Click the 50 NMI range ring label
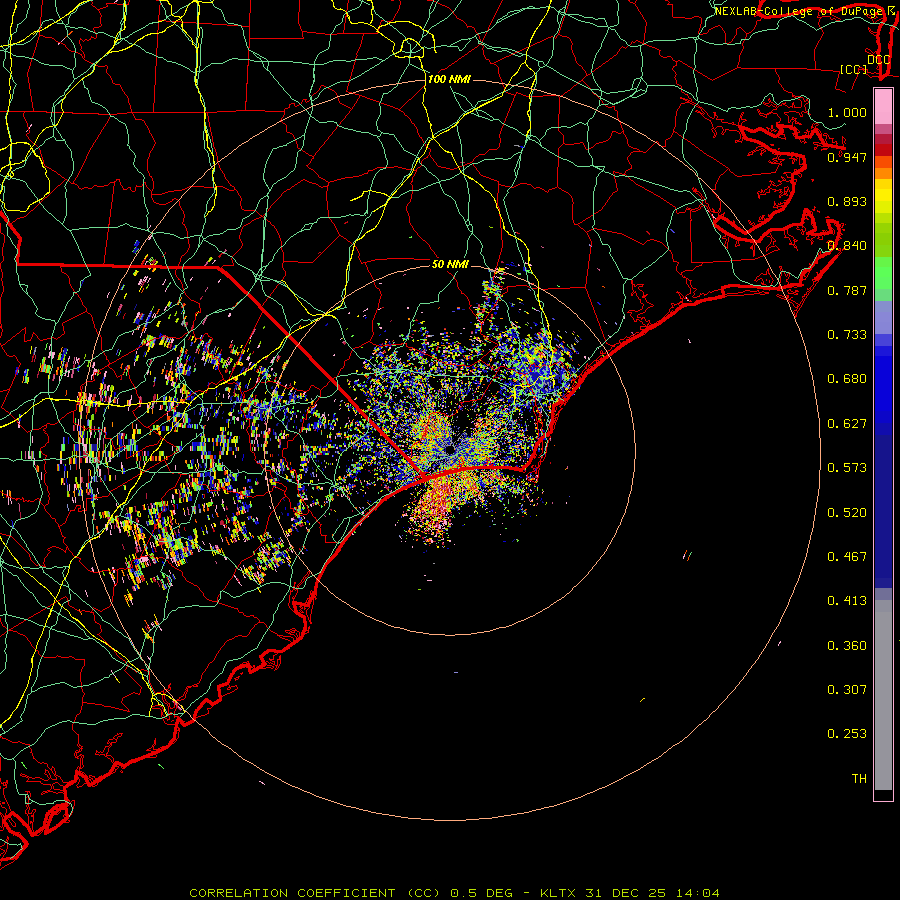The image size is (900, 900). point(450,264)
